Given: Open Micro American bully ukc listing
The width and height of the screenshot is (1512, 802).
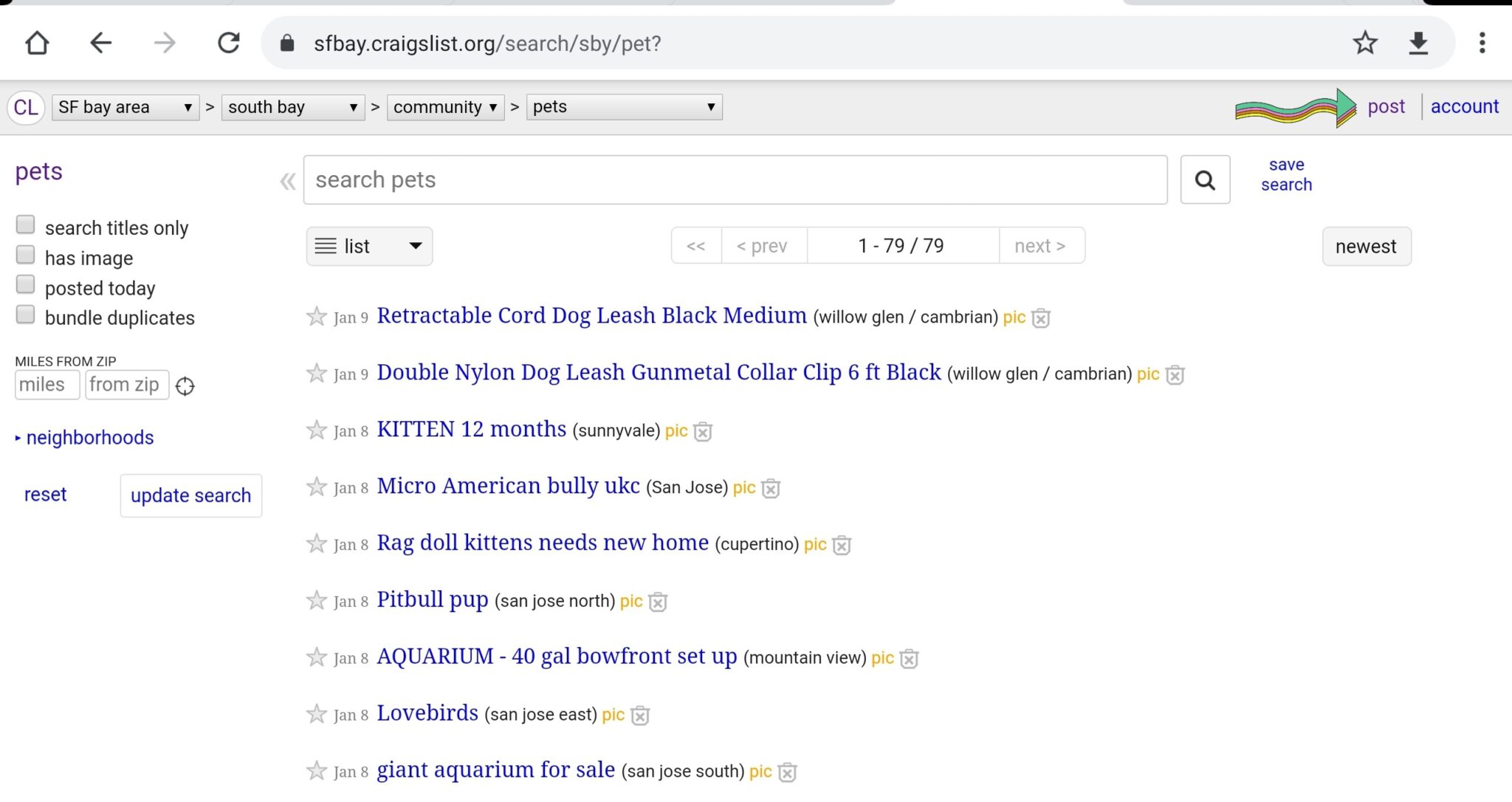Looking at the screenshot, I should (x=508, y=486).
